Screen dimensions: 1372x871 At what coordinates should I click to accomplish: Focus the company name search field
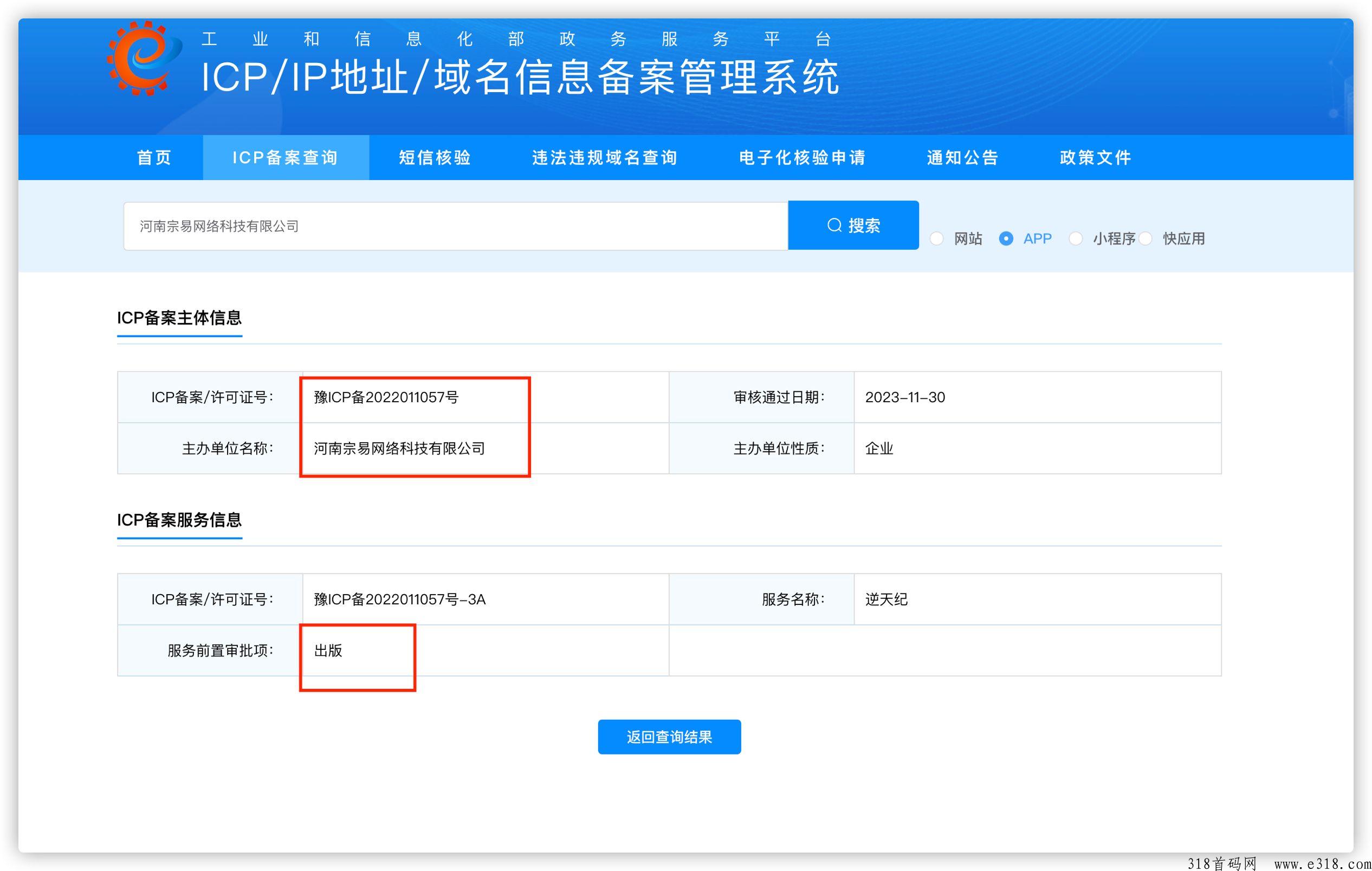pos(456,225)
